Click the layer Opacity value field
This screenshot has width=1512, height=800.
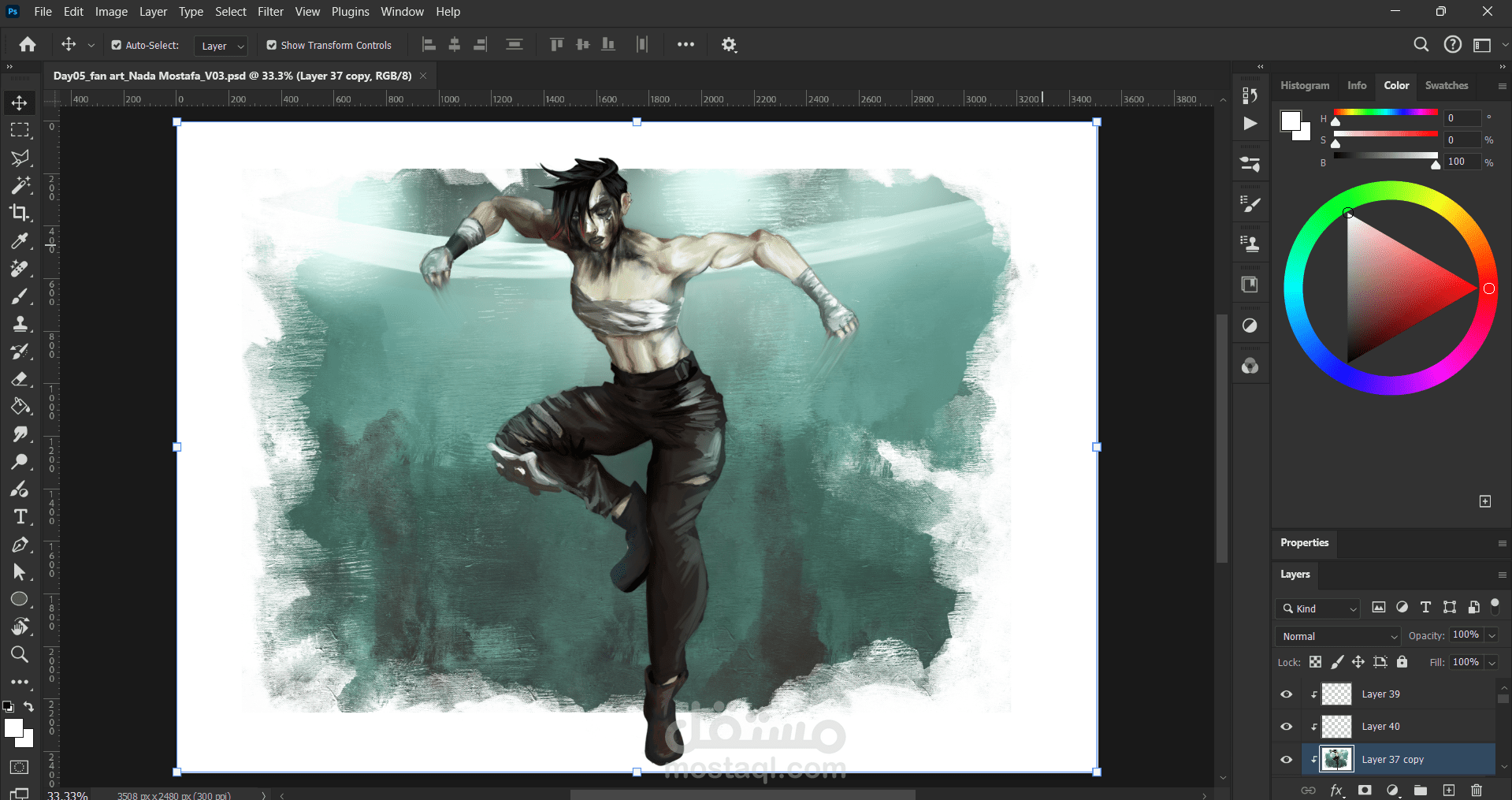coord(1465,635)
